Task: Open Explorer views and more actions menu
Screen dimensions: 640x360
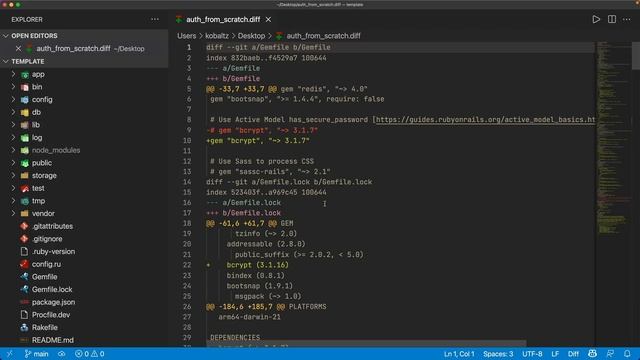Action: click(x=155, y=19)
